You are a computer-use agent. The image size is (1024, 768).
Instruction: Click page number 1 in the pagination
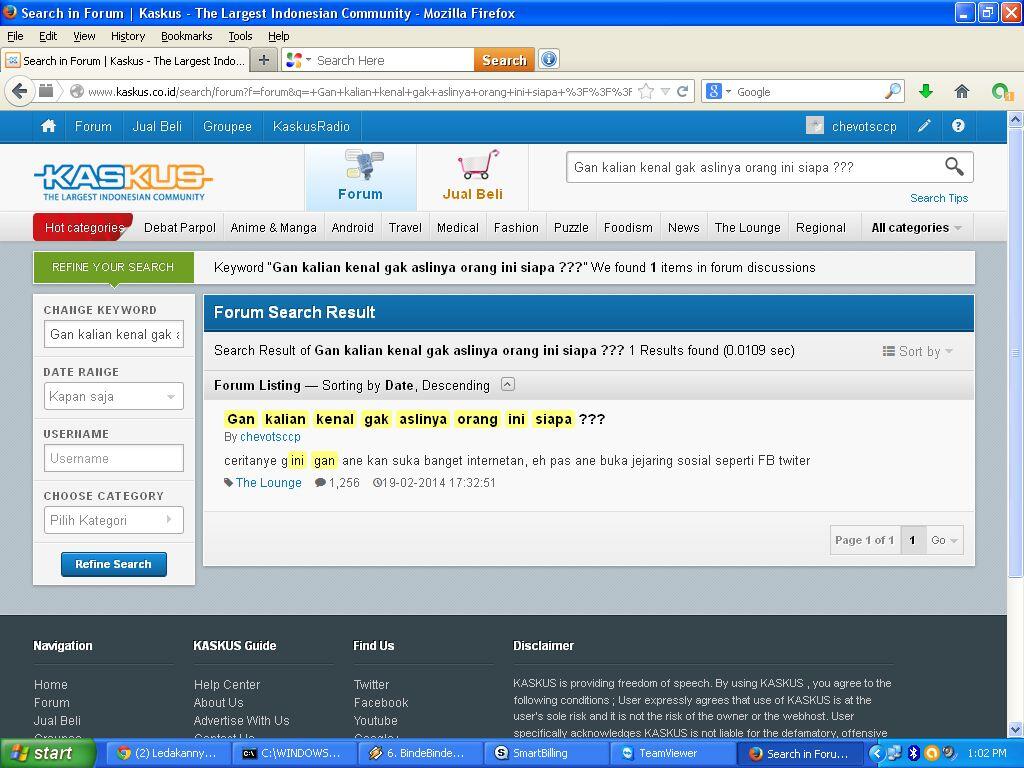912,540
